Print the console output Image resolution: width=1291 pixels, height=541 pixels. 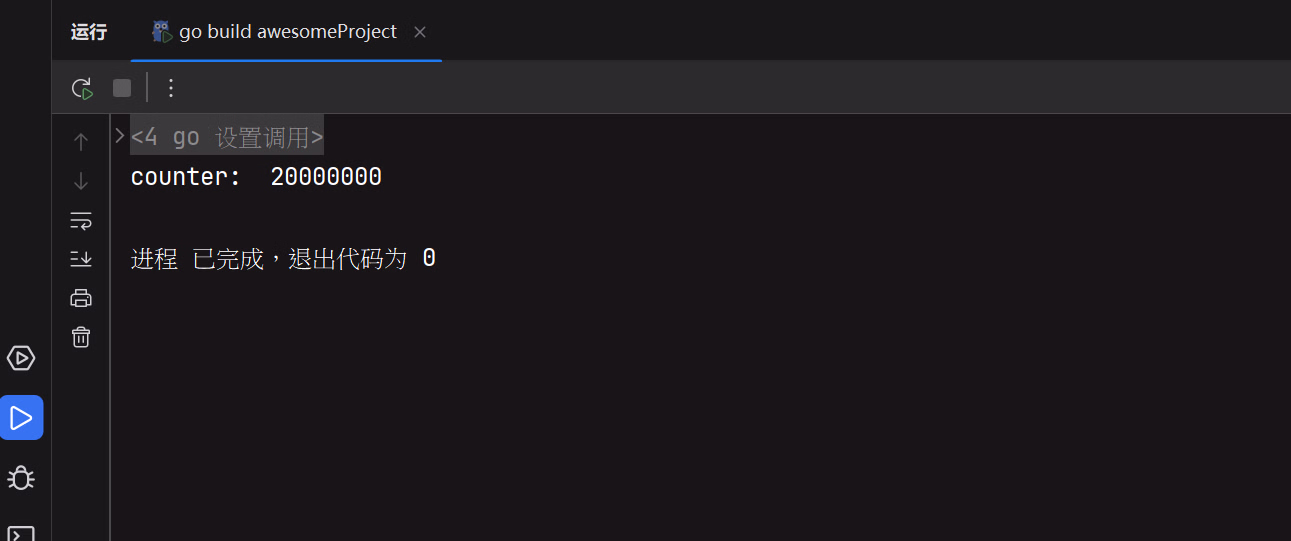pyautogui.click(x=81, y=298)
